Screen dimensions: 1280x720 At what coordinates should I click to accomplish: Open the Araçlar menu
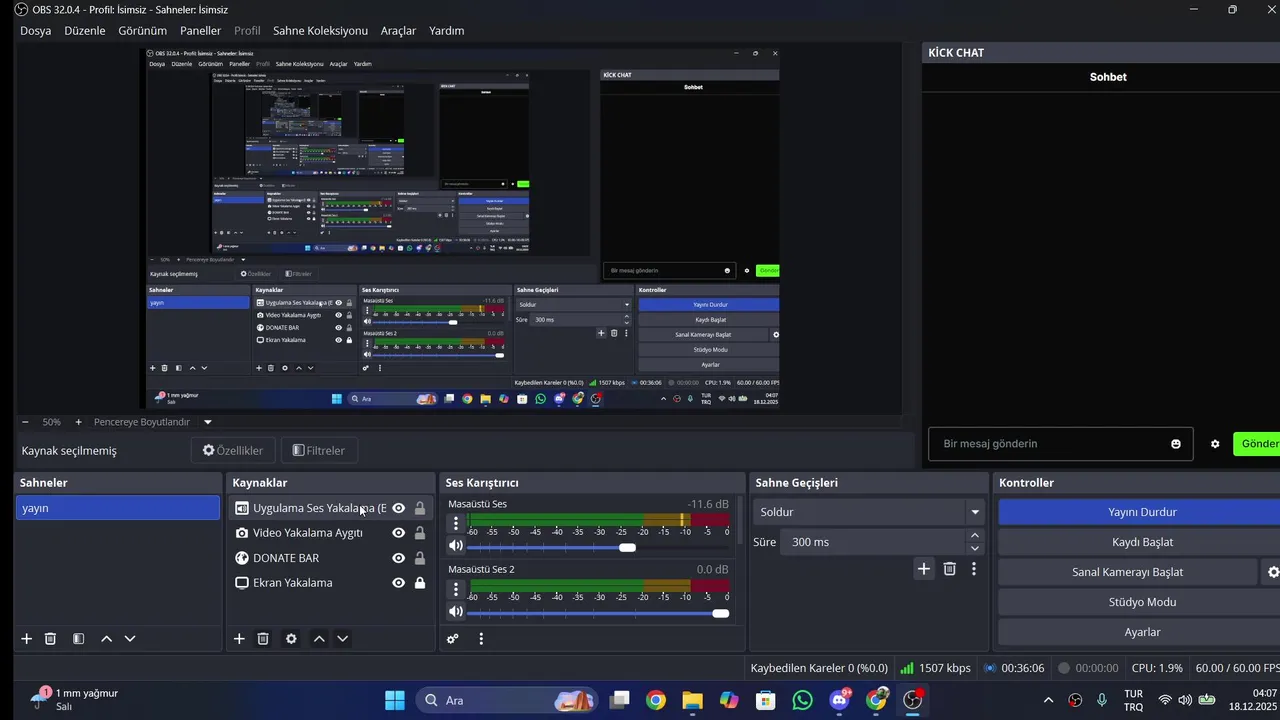pos(398,31)
